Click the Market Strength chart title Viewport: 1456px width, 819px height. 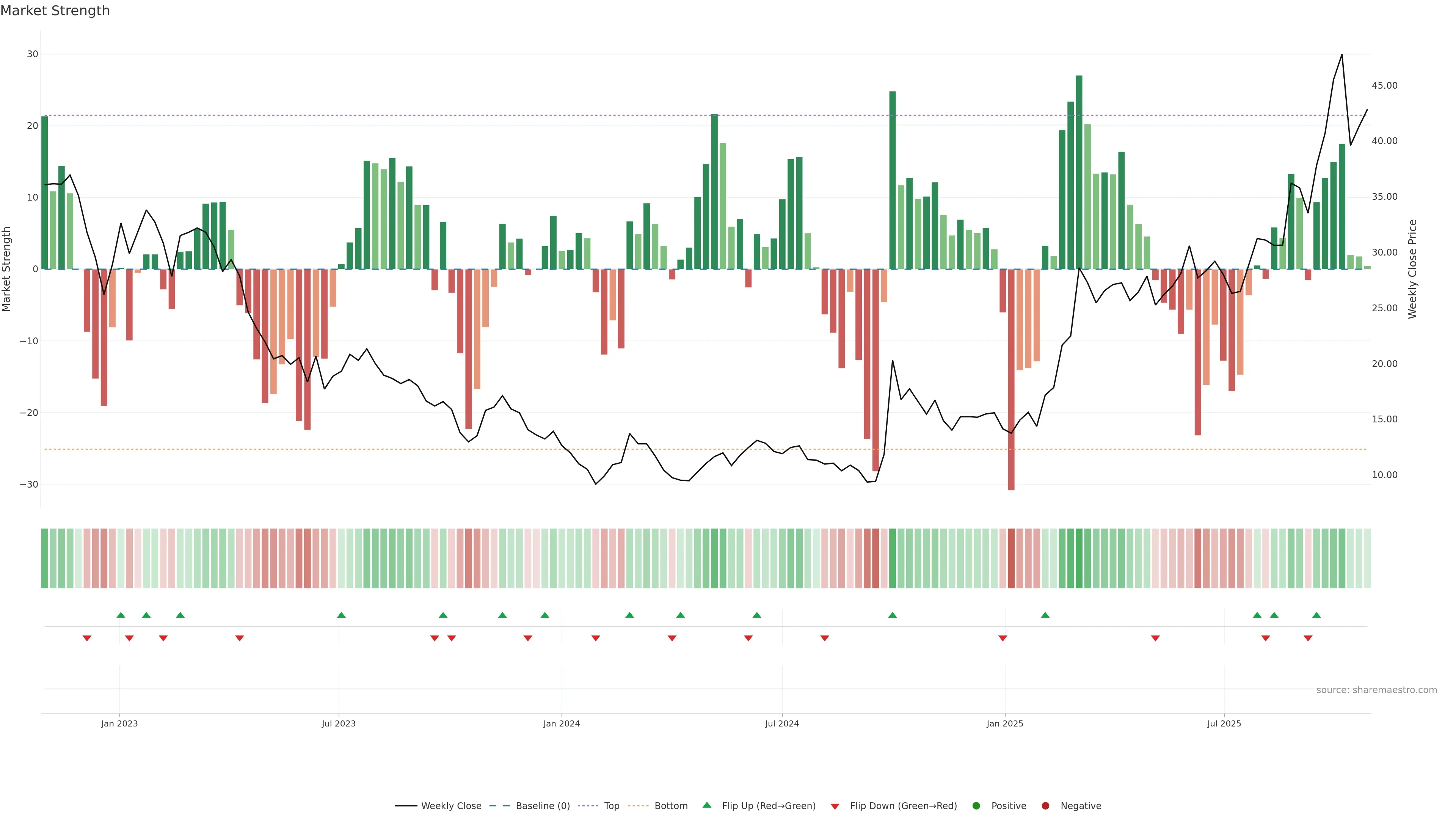point(55,11)
